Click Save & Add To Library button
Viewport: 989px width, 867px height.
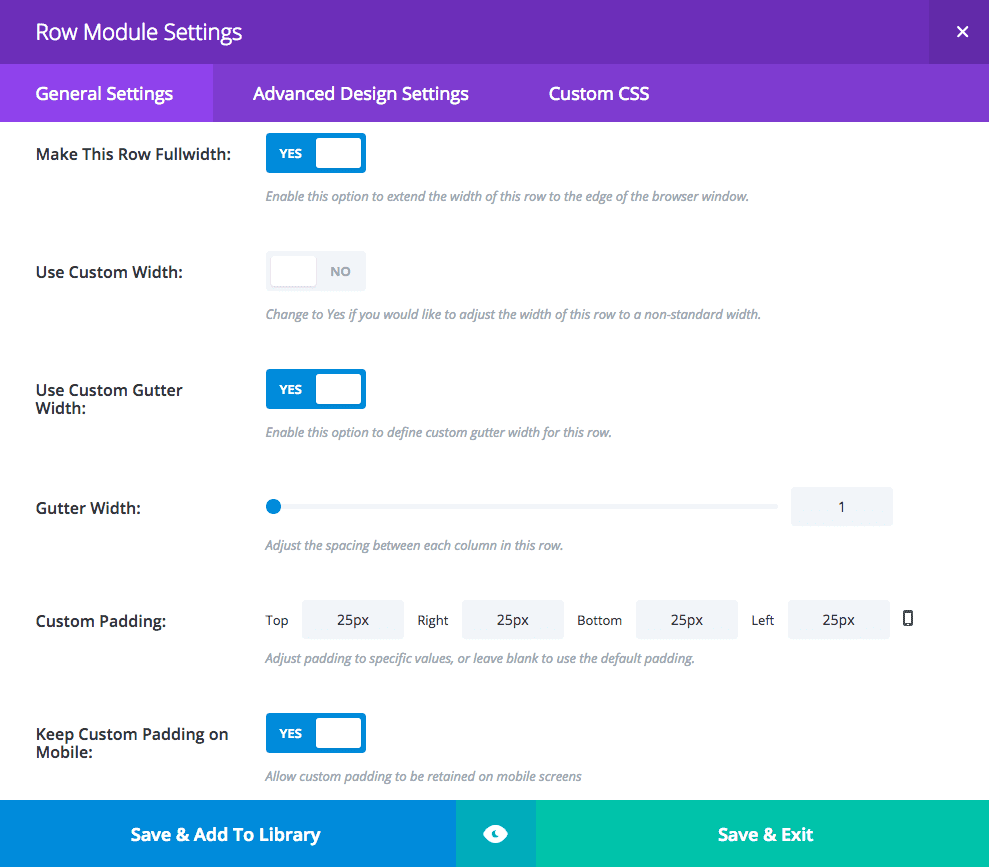pyautogui.click(x=226, y=834)
